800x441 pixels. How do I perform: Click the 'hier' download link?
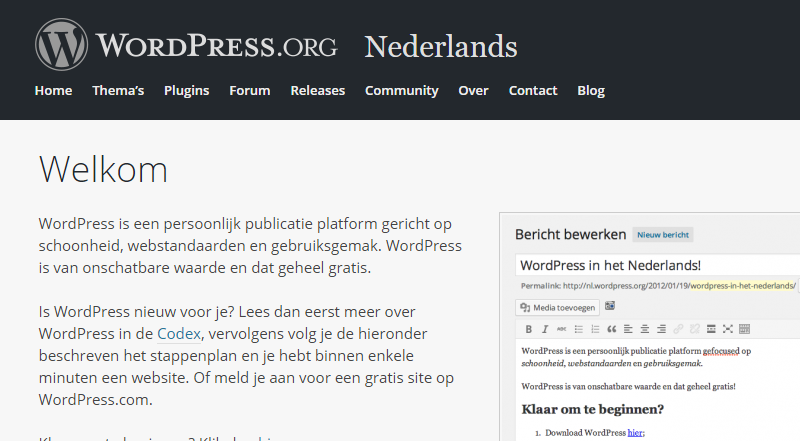coord(635,433)
